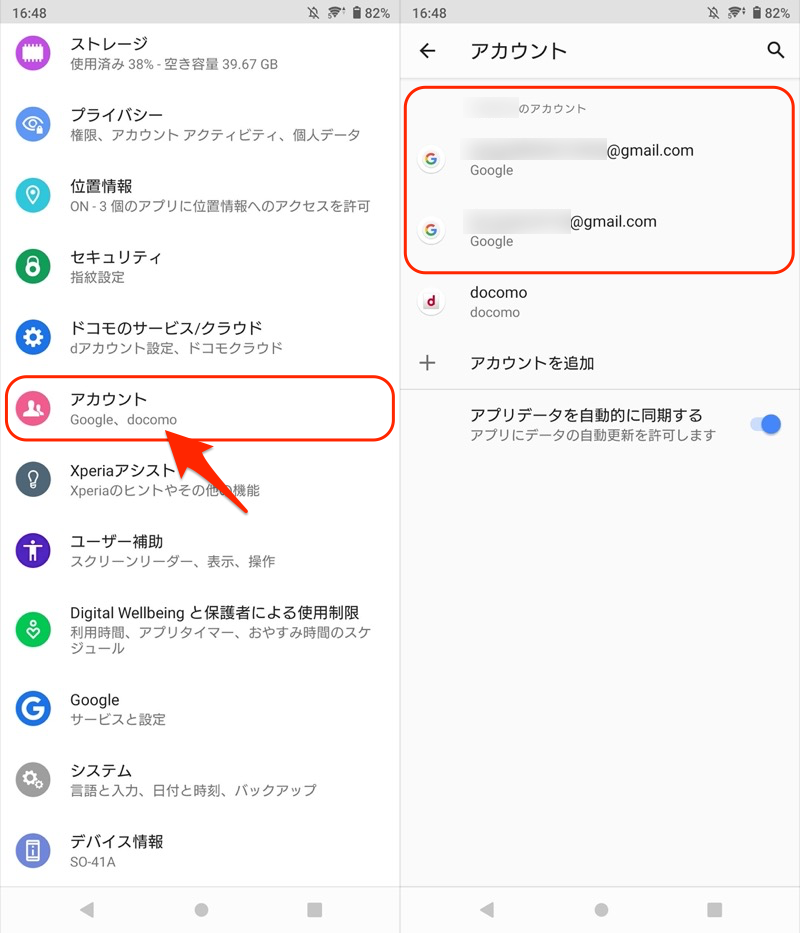Open System settings gear entry

(200, 779)
